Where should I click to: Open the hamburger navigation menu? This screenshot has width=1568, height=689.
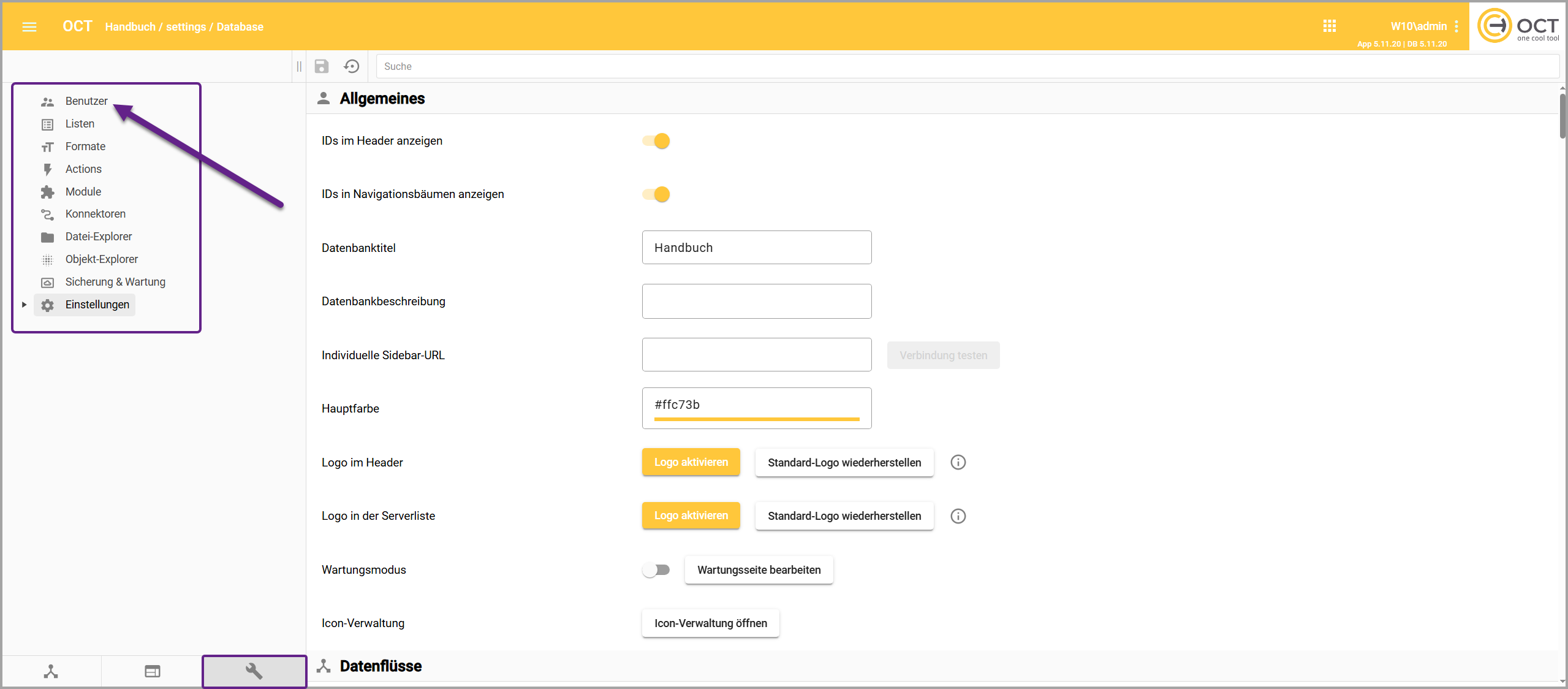click(29, 26)
